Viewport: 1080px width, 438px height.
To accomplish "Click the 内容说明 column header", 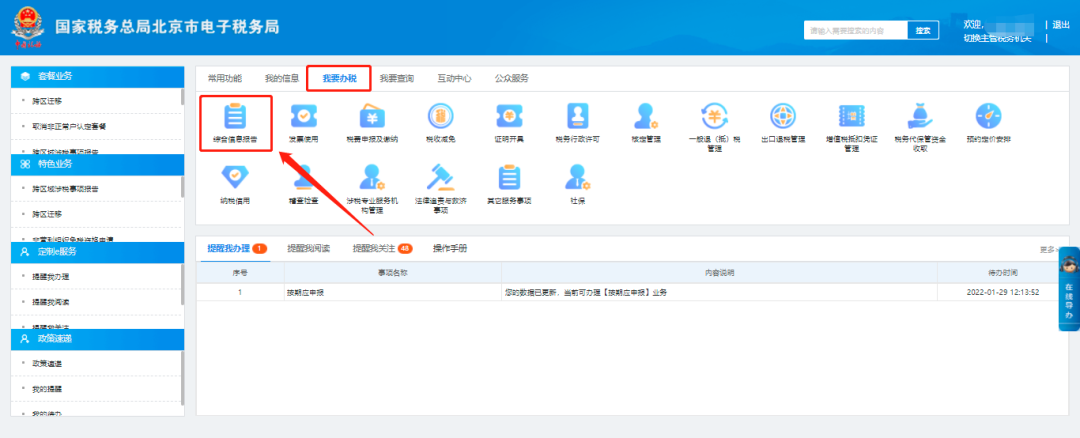I will tap(720, 273).
